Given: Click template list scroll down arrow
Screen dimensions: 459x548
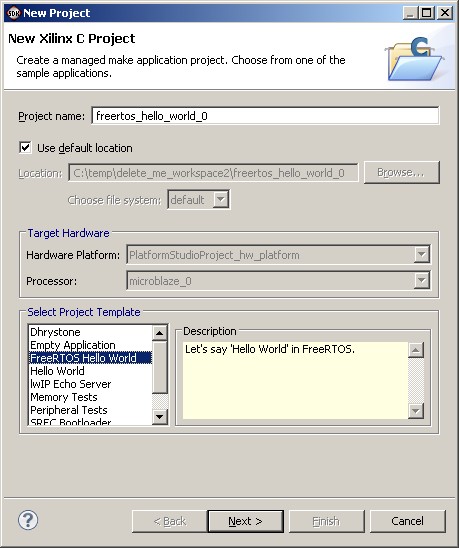Looking at the screenshot, I should (x=160, y=417).
